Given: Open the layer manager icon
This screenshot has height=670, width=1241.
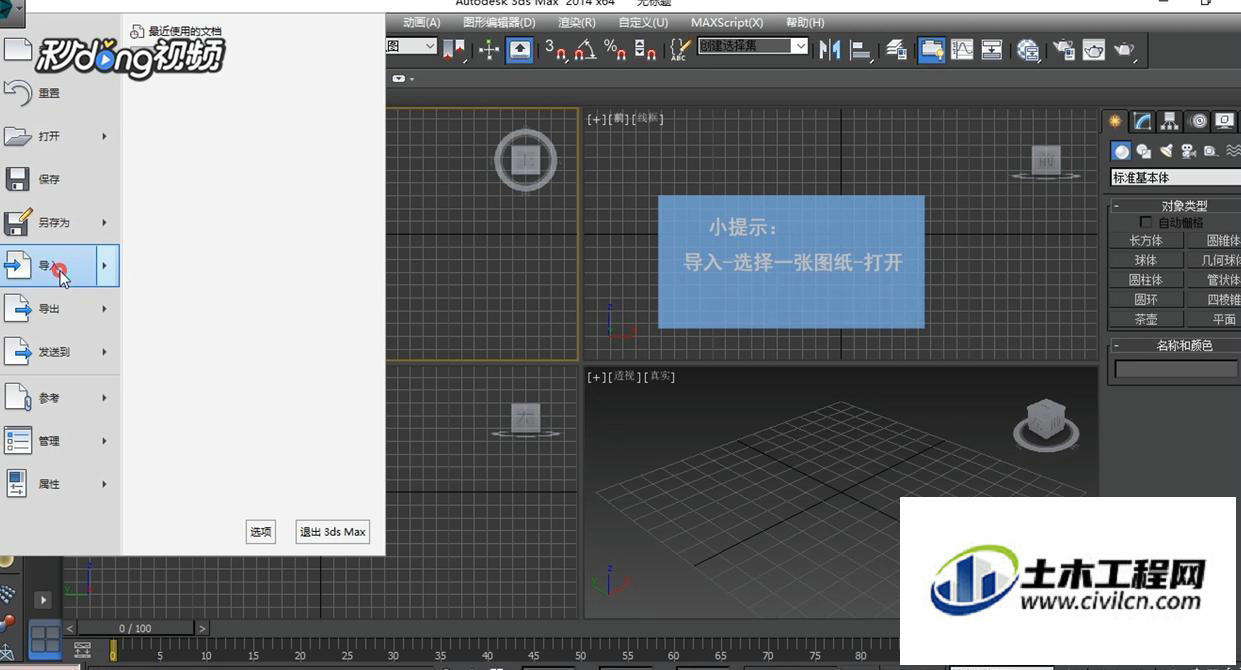Looking at the screenshot, I should pos(897,50).
